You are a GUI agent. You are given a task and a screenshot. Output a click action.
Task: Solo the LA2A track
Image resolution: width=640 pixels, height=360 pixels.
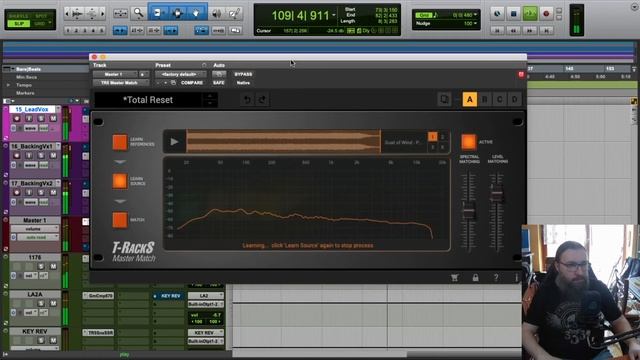(41, 303)
